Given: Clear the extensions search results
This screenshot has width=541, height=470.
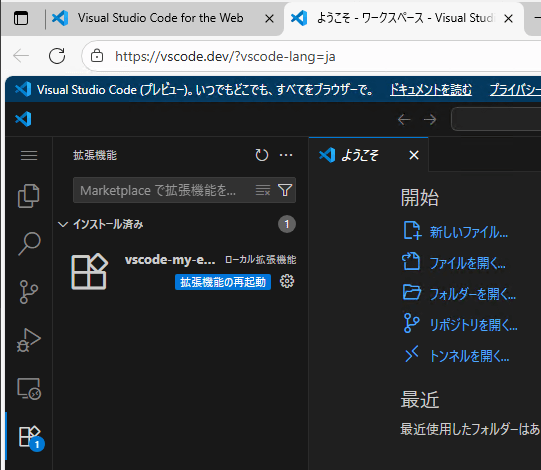Looking at the screenshot, I should pyautogui.click(x=263, y=190).
